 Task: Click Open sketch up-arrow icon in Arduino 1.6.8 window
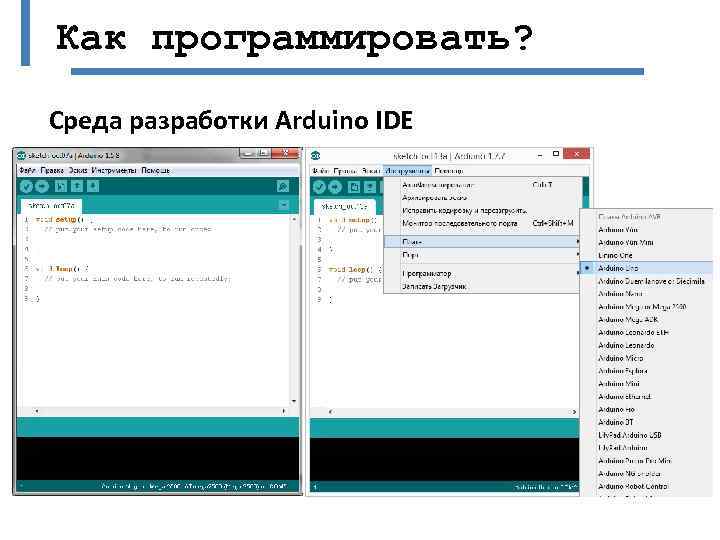[77, 186]
